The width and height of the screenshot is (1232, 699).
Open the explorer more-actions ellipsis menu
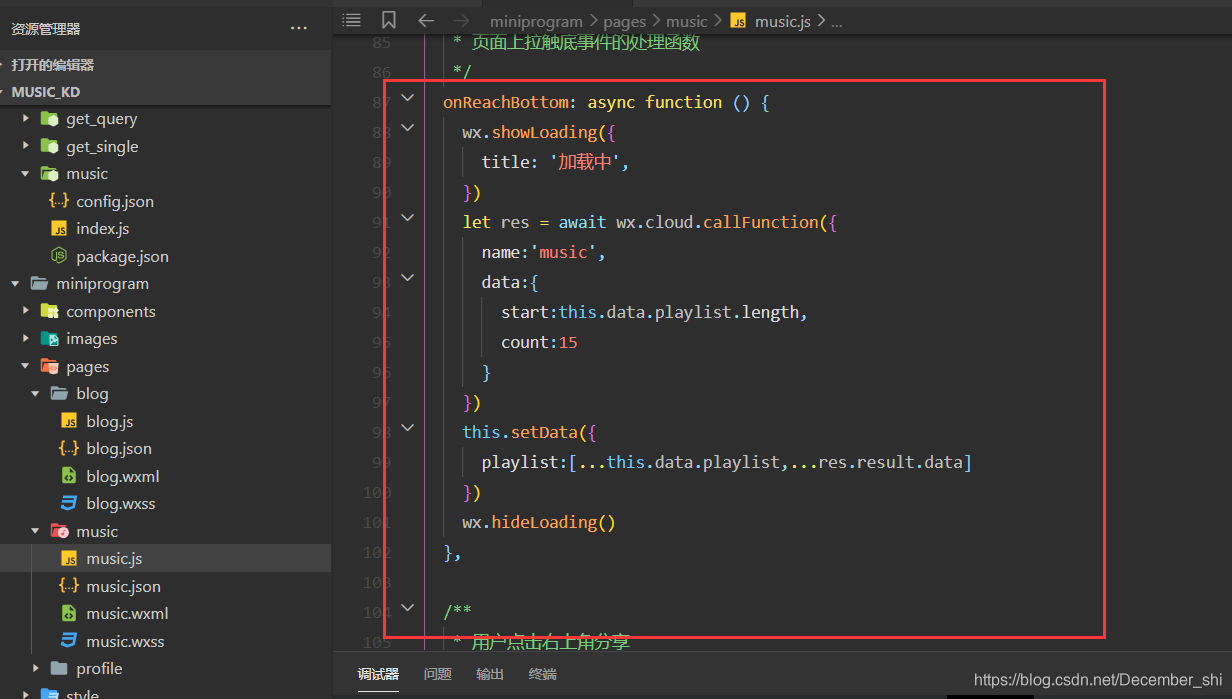tap(298, 29)
